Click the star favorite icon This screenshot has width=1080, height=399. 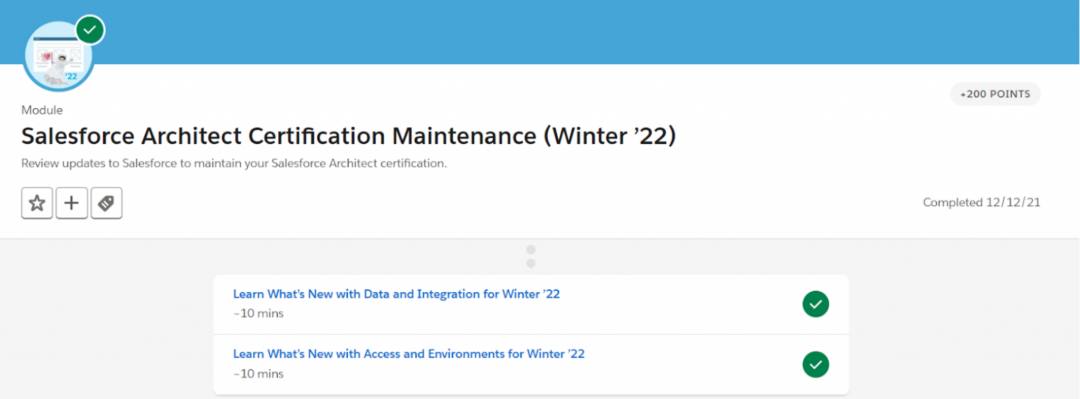pos(37,203)
